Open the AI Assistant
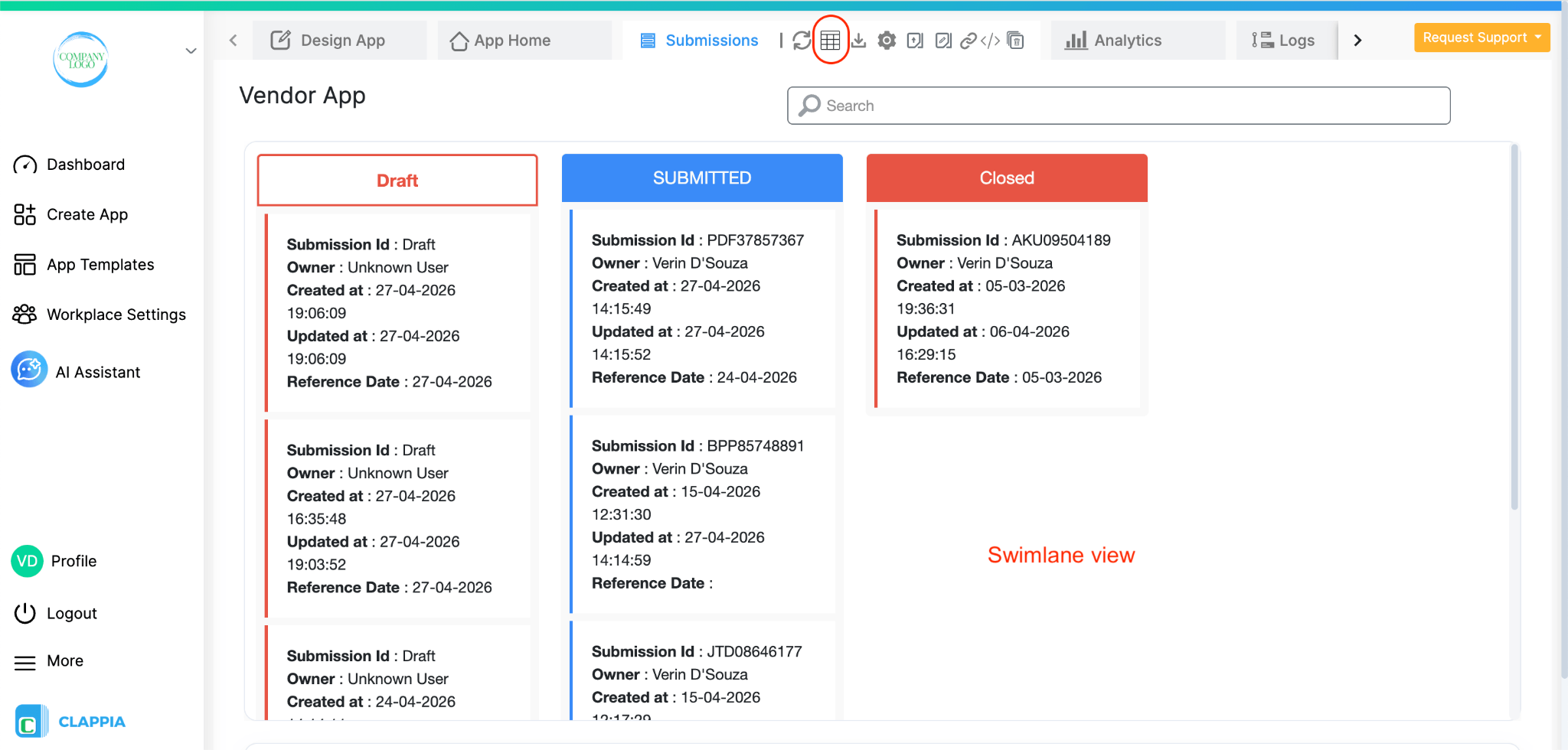This screenshot has width=1568, height=750. pos(97,372)
